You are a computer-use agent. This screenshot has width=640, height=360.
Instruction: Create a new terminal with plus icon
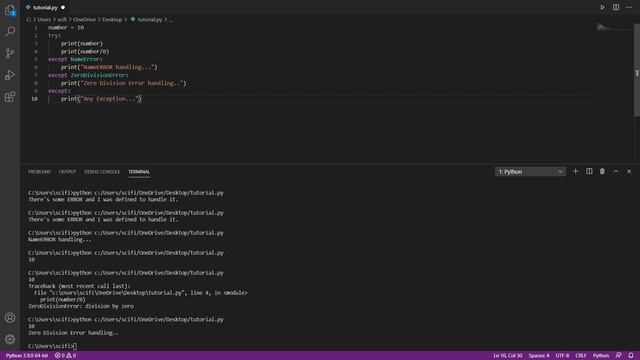click(x=576, y=171)
